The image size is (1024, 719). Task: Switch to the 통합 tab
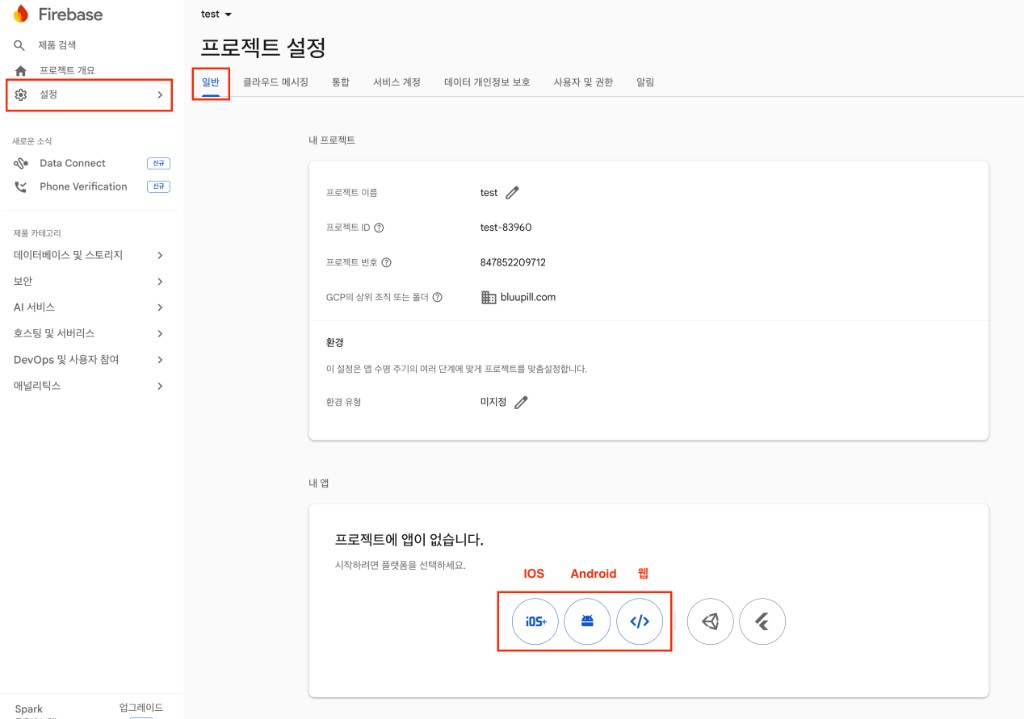tap(340, 82)
